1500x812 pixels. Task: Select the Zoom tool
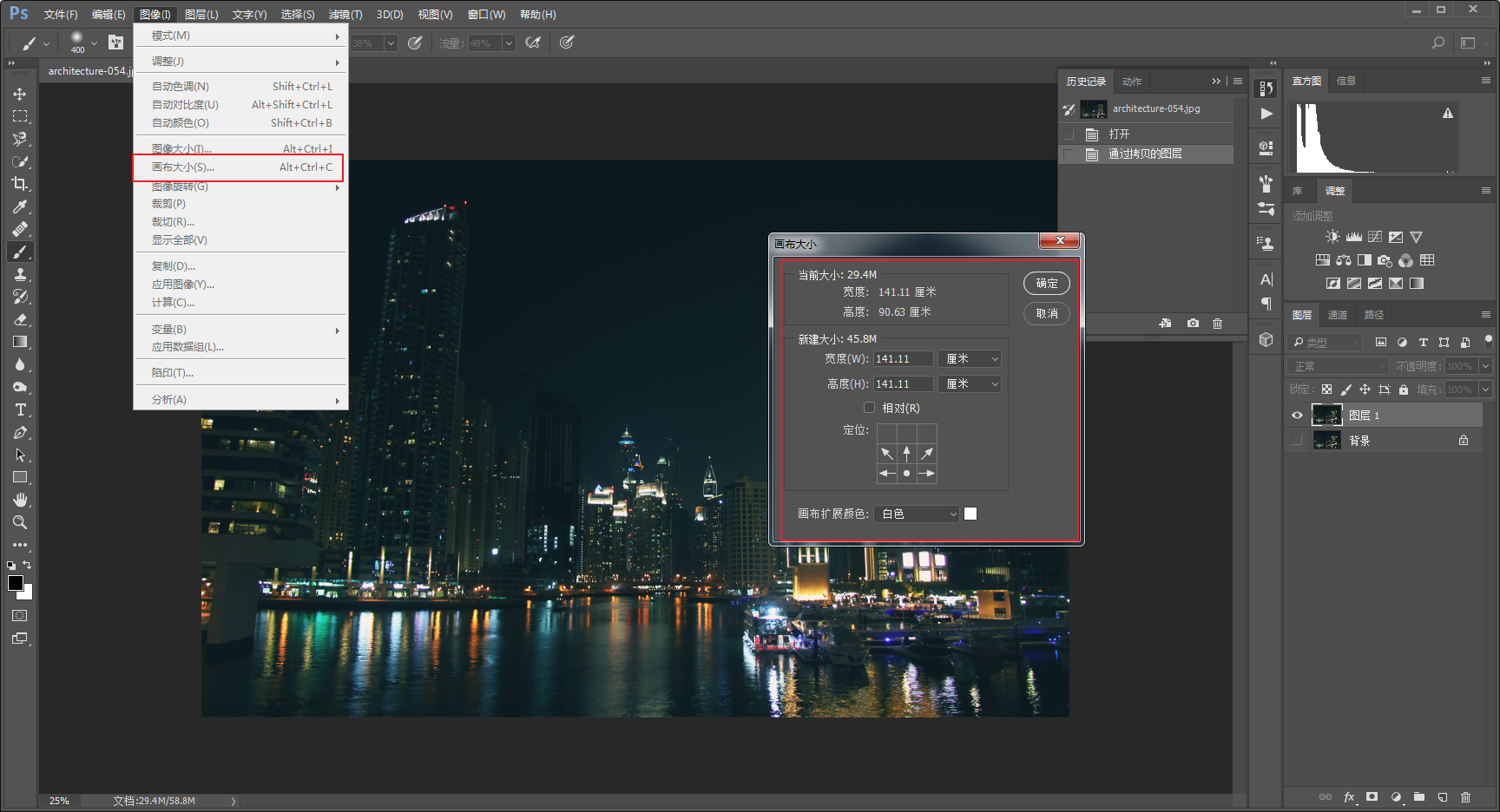click(20, 522)
